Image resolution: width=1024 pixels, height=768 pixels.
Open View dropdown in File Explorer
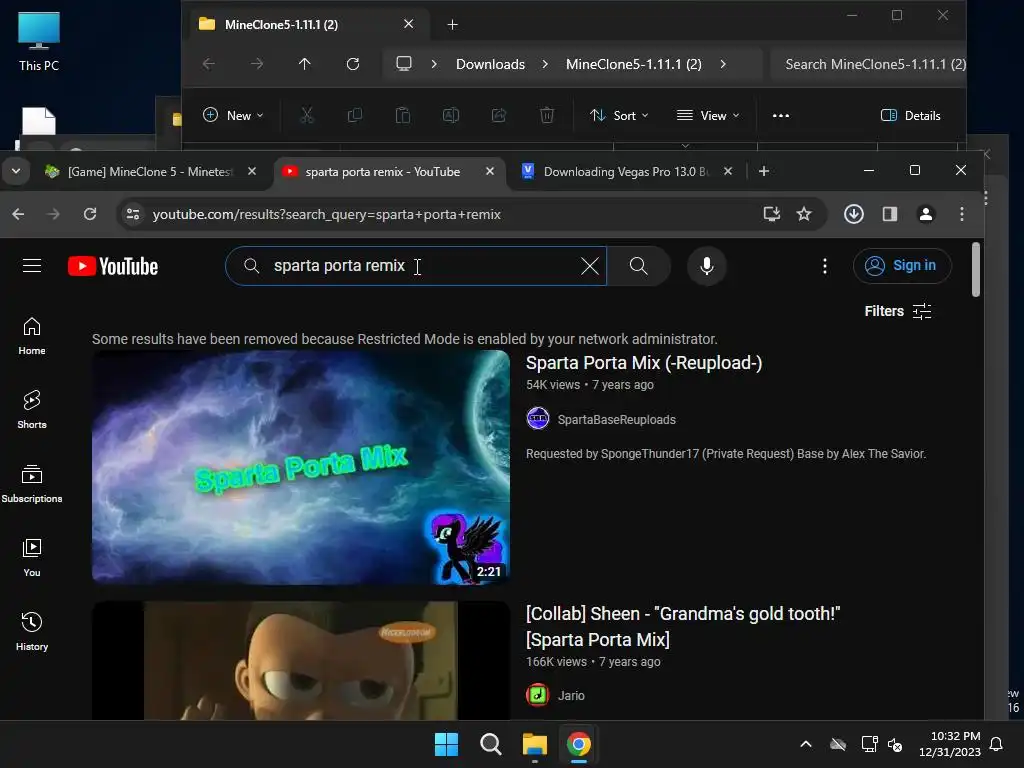(x=708, y=116)
